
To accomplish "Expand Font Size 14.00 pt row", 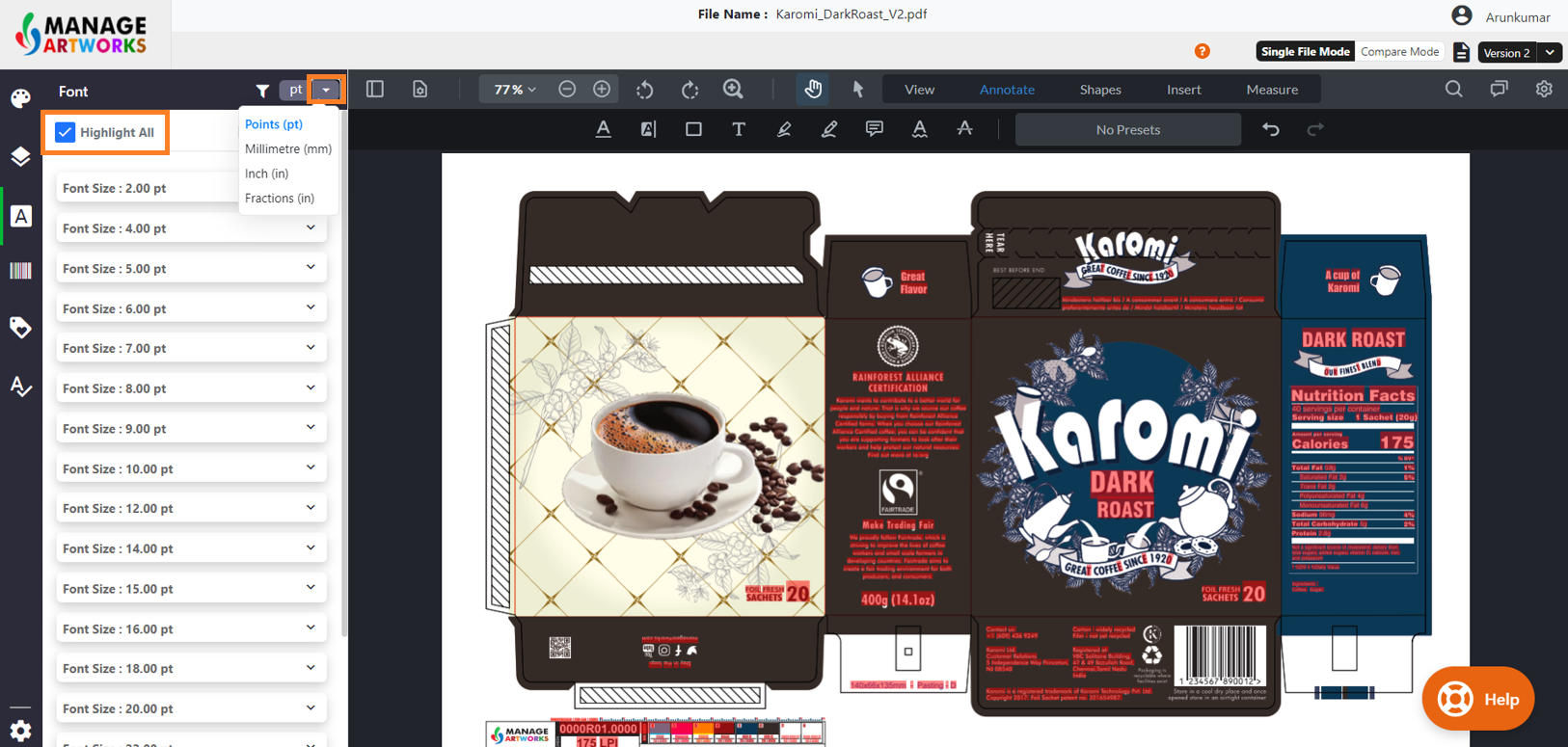I will 191,548.
